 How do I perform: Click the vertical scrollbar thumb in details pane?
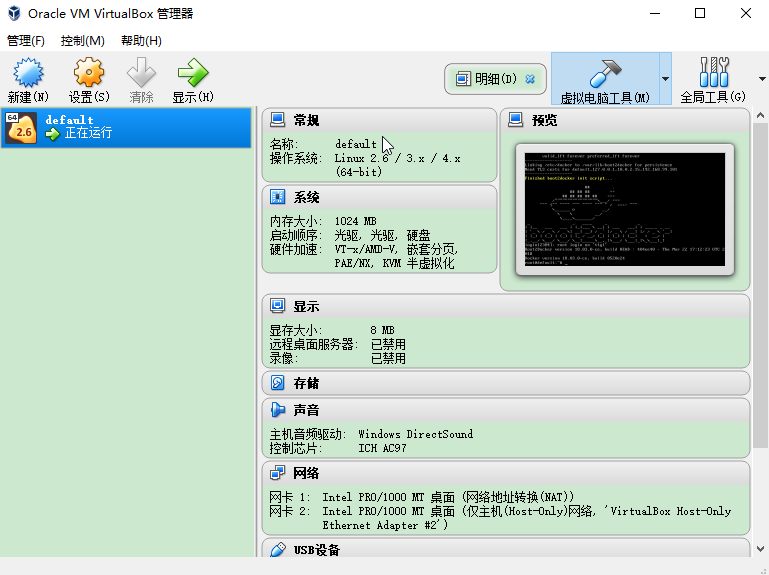pyautogui.click(x=761, y=286)
